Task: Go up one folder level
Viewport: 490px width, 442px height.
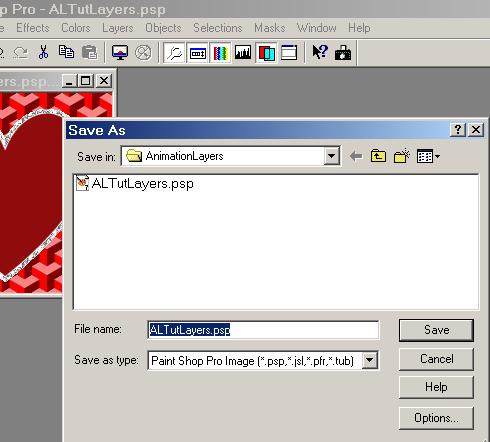Action: (378, 156)
